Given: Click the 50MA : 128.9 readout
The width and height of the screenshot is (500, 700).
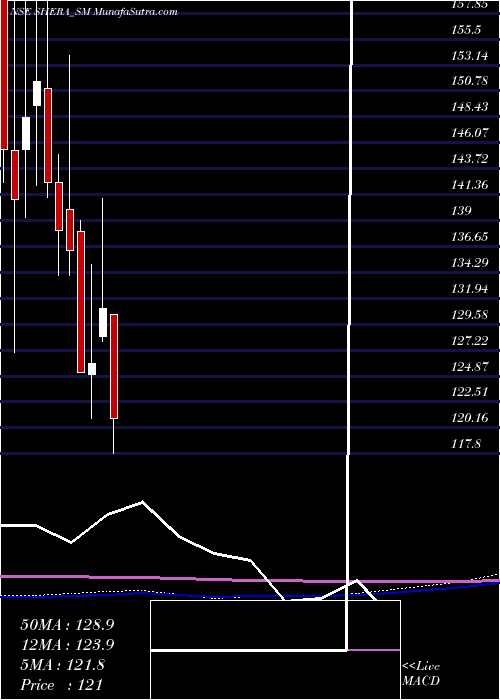Looking at the screenshot, I should click(67, 625).
